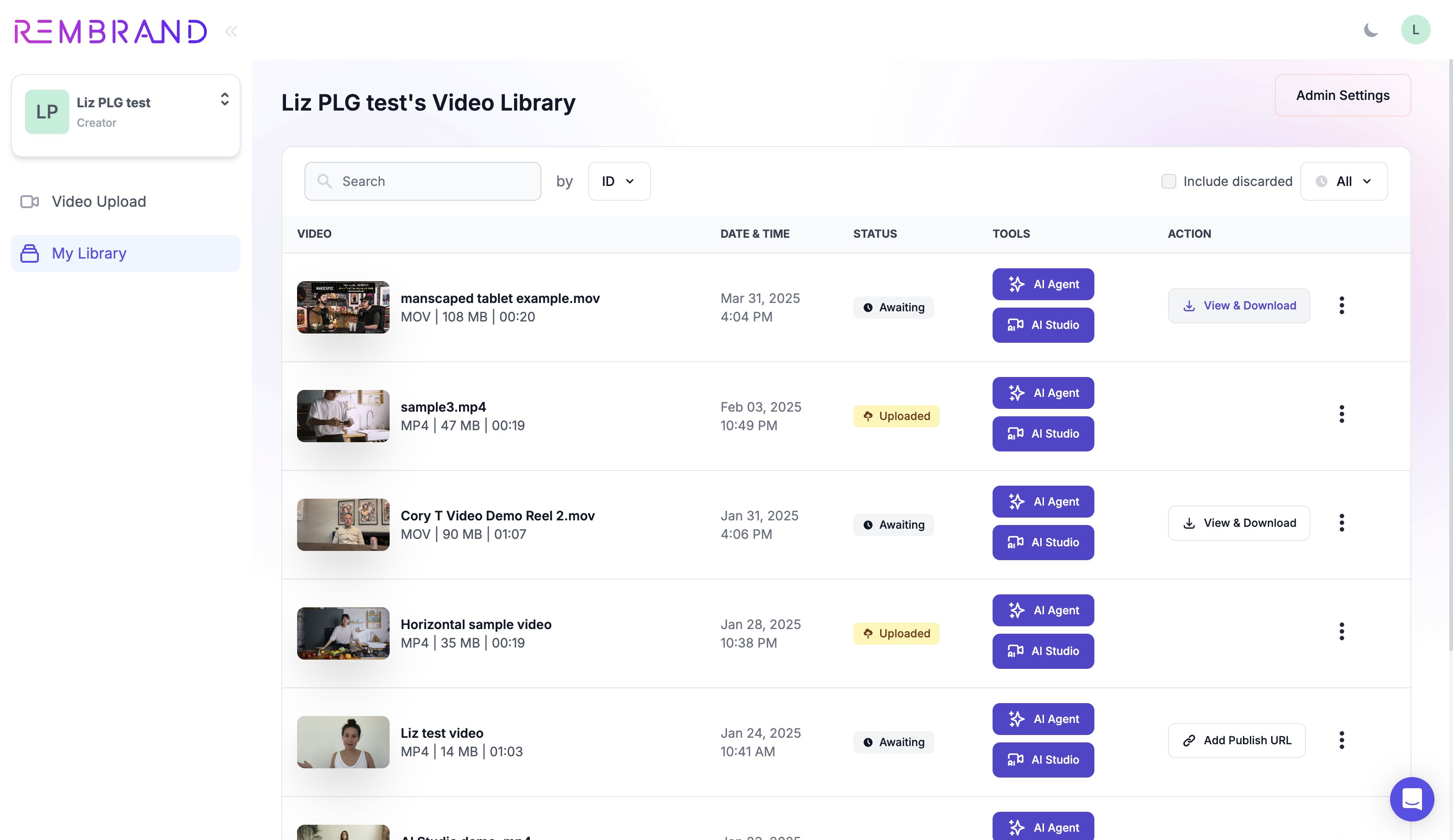
Task: Open more options for manscaped tablet example.mov
Action: (x=1342, y=305)
